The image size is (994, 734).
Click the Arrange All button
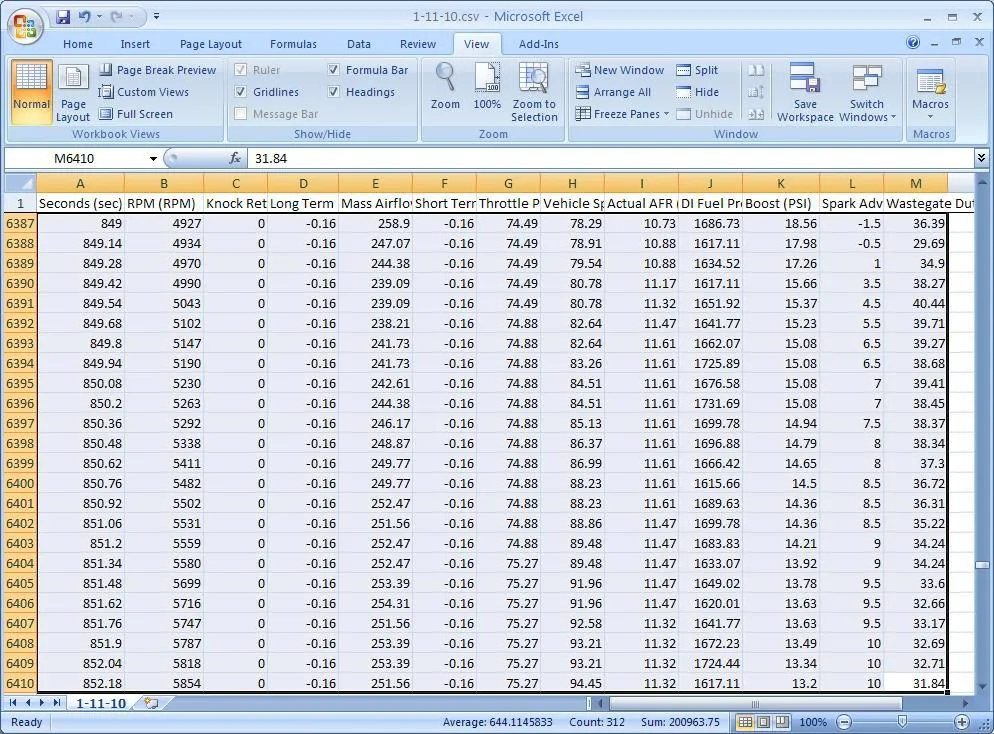tap(613, 92)
